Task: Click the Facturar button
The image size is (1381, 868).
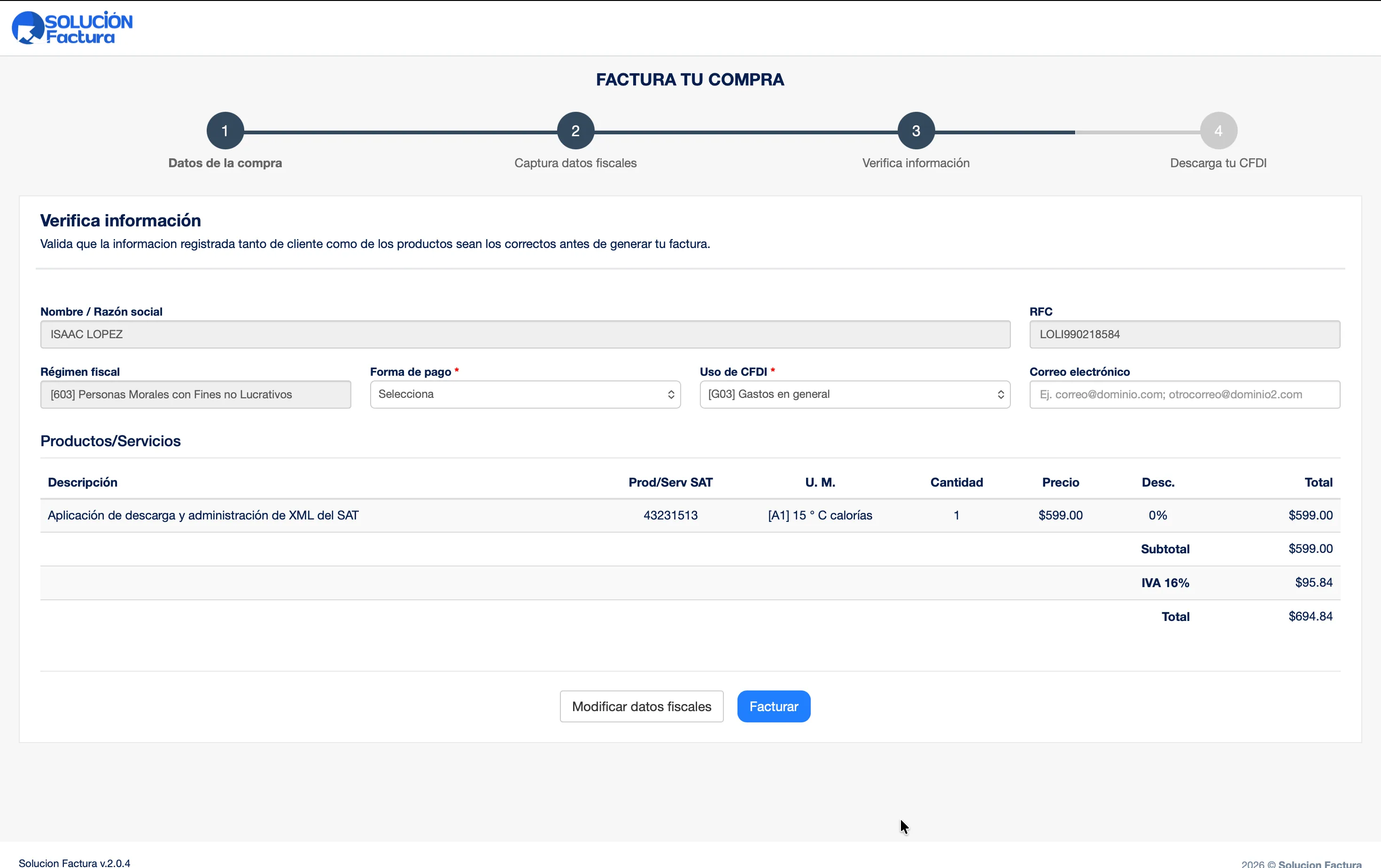Action: click(774, 706)
